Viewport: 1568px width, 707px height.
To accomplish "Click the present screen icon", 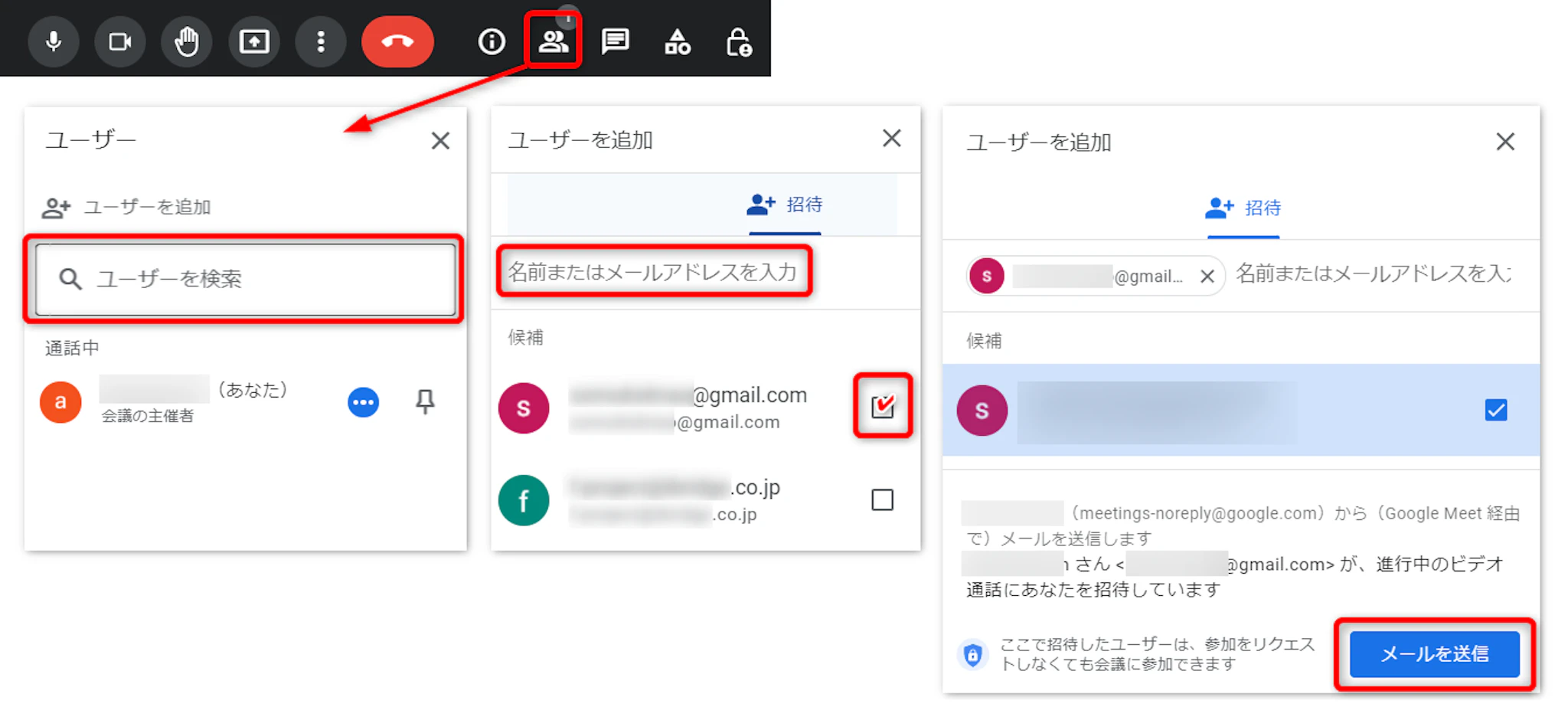I will pos(254,41).
